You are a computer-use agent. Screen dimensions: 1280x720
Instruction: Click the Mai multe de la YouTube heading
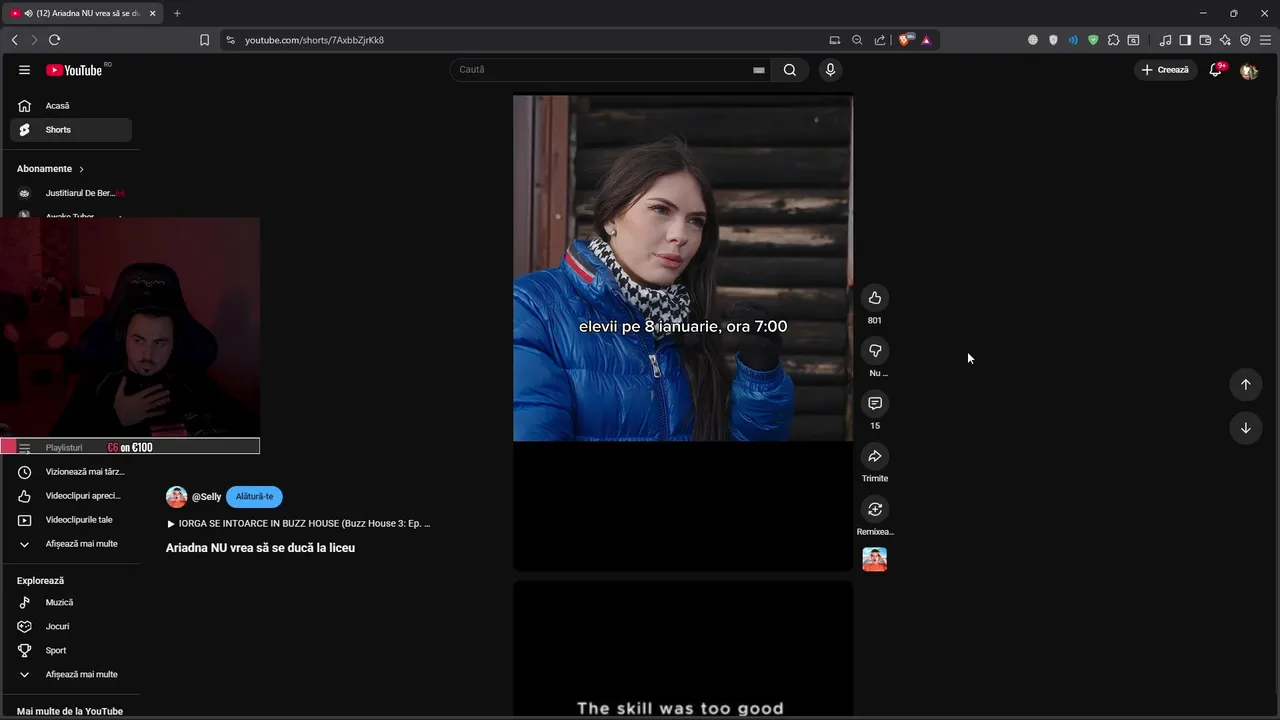70,711
